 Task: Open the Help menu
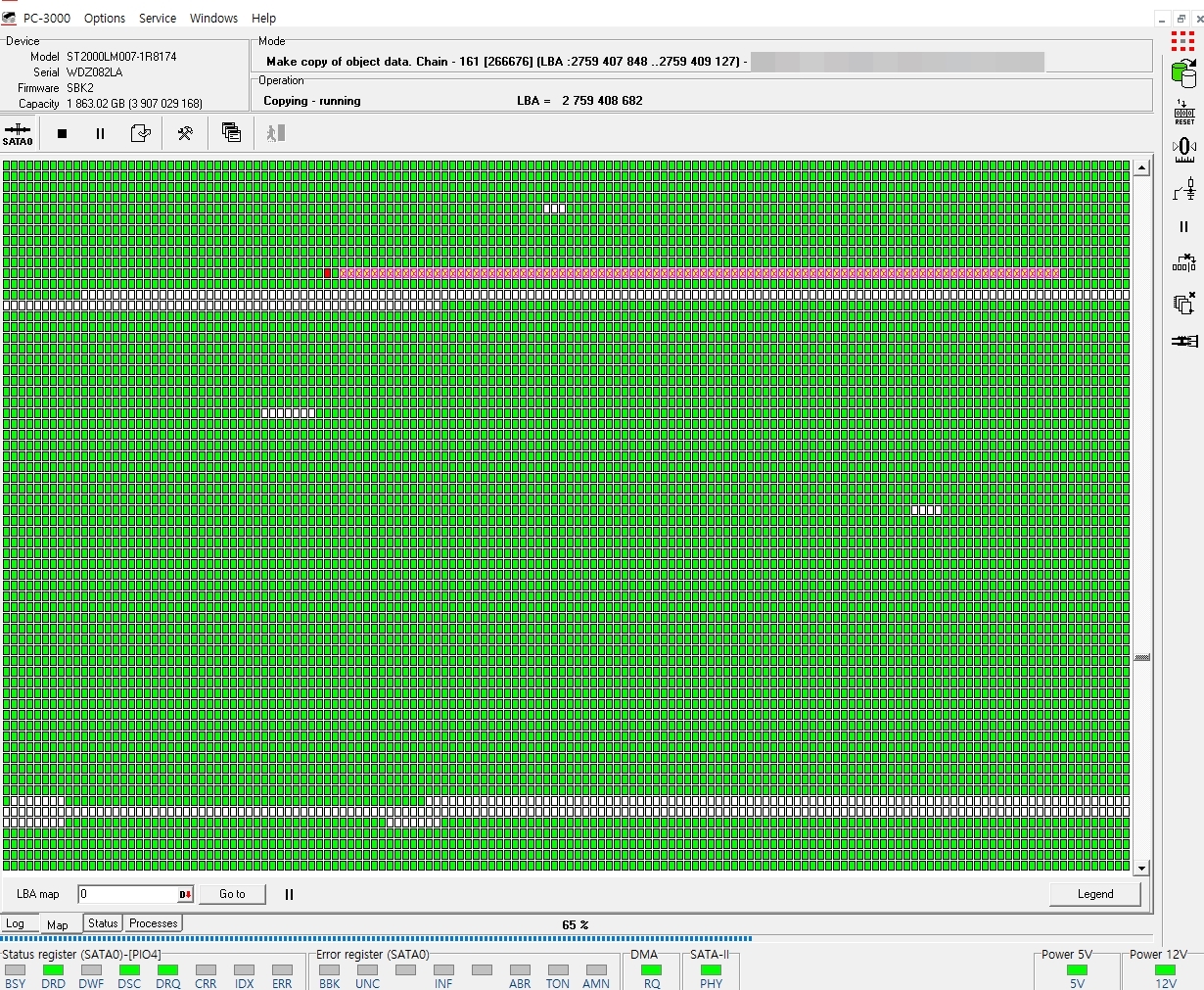coord(263,18)
